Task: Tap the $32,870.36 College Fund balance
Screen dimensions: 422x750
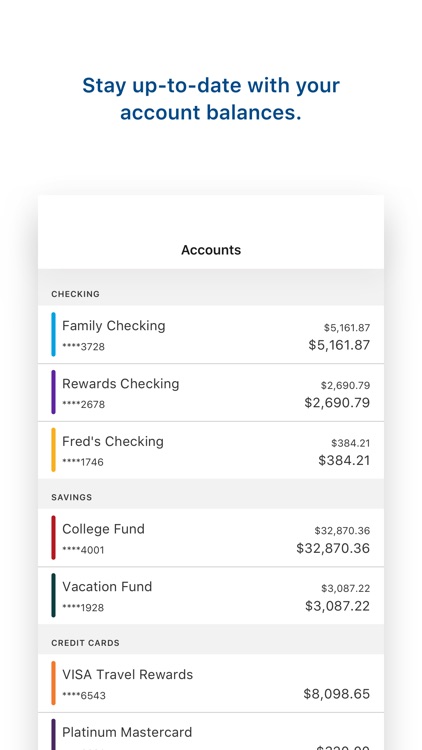Action: [x=333, y=548]
